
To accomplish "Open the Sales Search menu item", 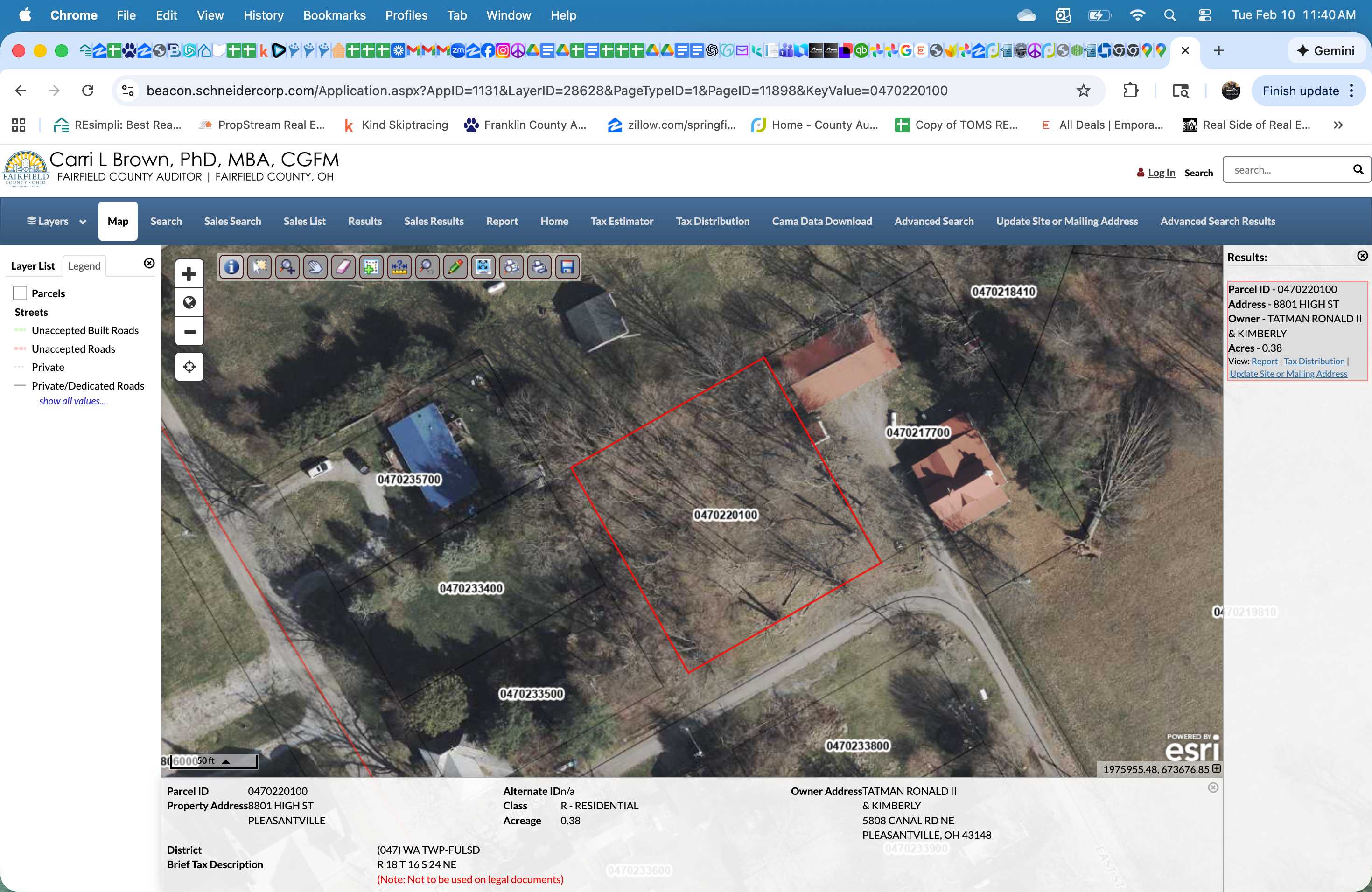I will (232, 221).
